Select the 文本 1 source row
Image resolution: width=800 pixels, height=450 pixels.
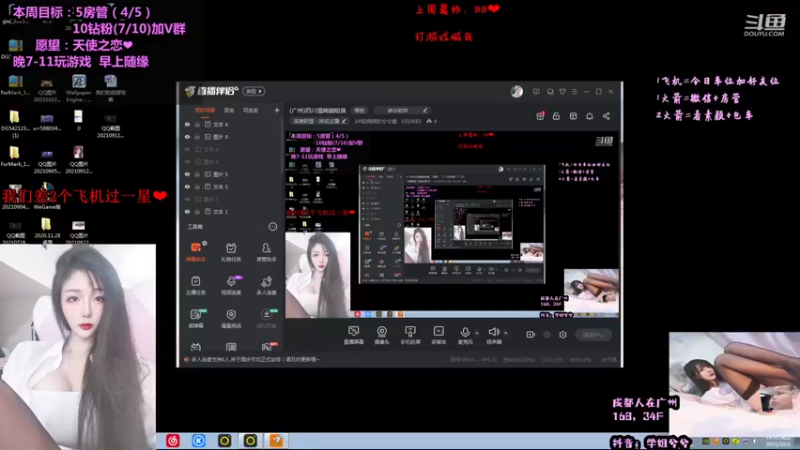230,212
